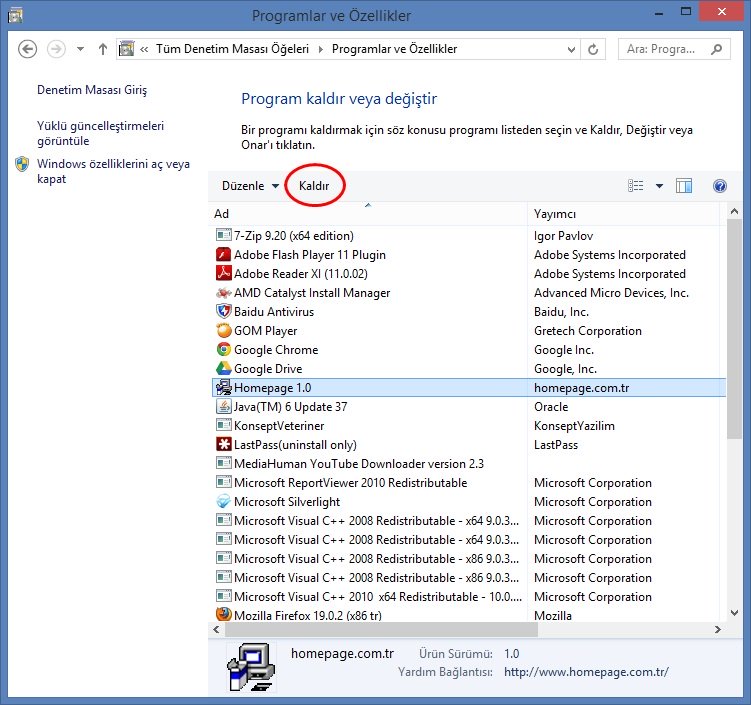Select Gretech Corporation publisher cell
Image resolution: width=751 pixels, height=705 pixels.
588,331
